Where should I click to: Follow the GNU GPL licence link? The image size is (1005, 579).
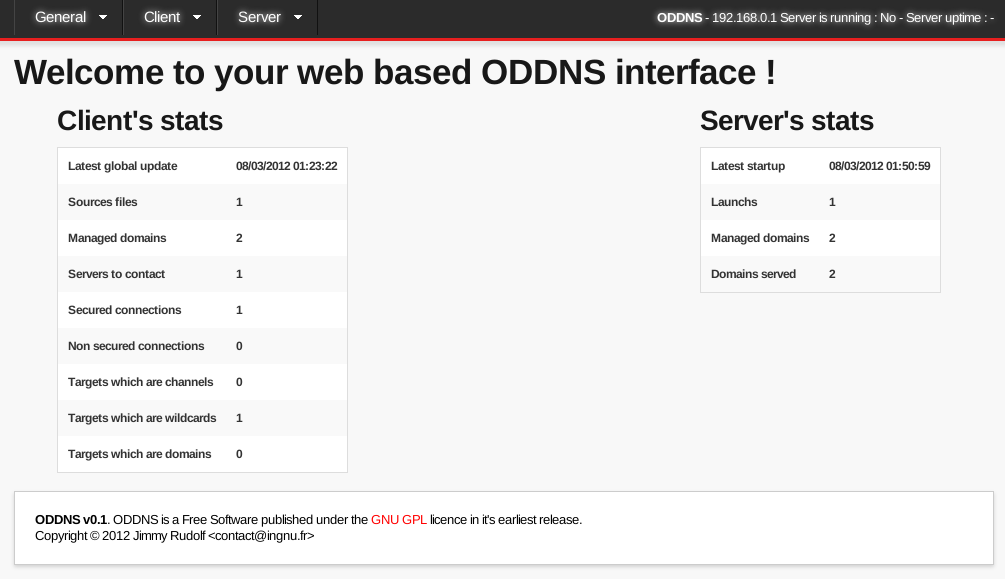tap(398, 520)
